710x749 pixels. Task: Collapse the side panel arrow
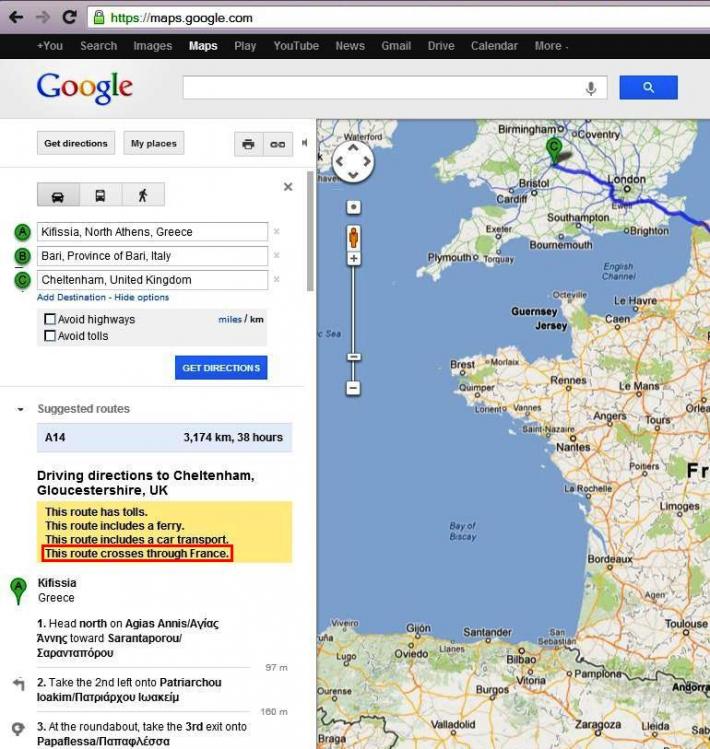pos(304,143)
